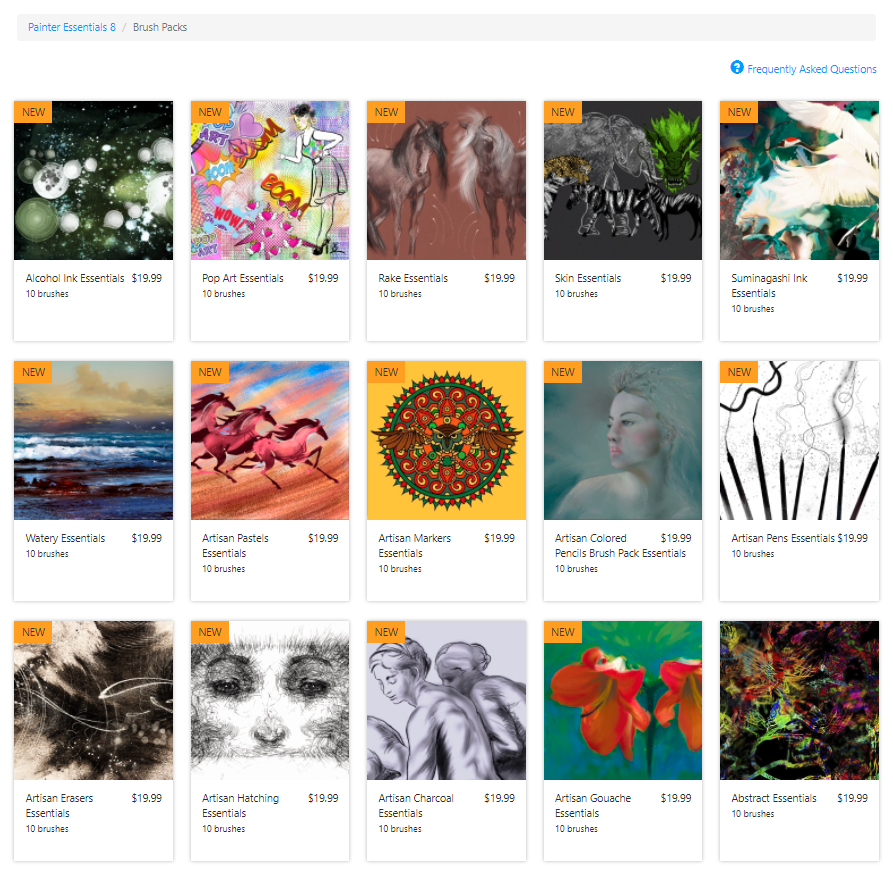Click the Artisan Markers mandala thumbnail
893x872 pixels.
point(446,440)
